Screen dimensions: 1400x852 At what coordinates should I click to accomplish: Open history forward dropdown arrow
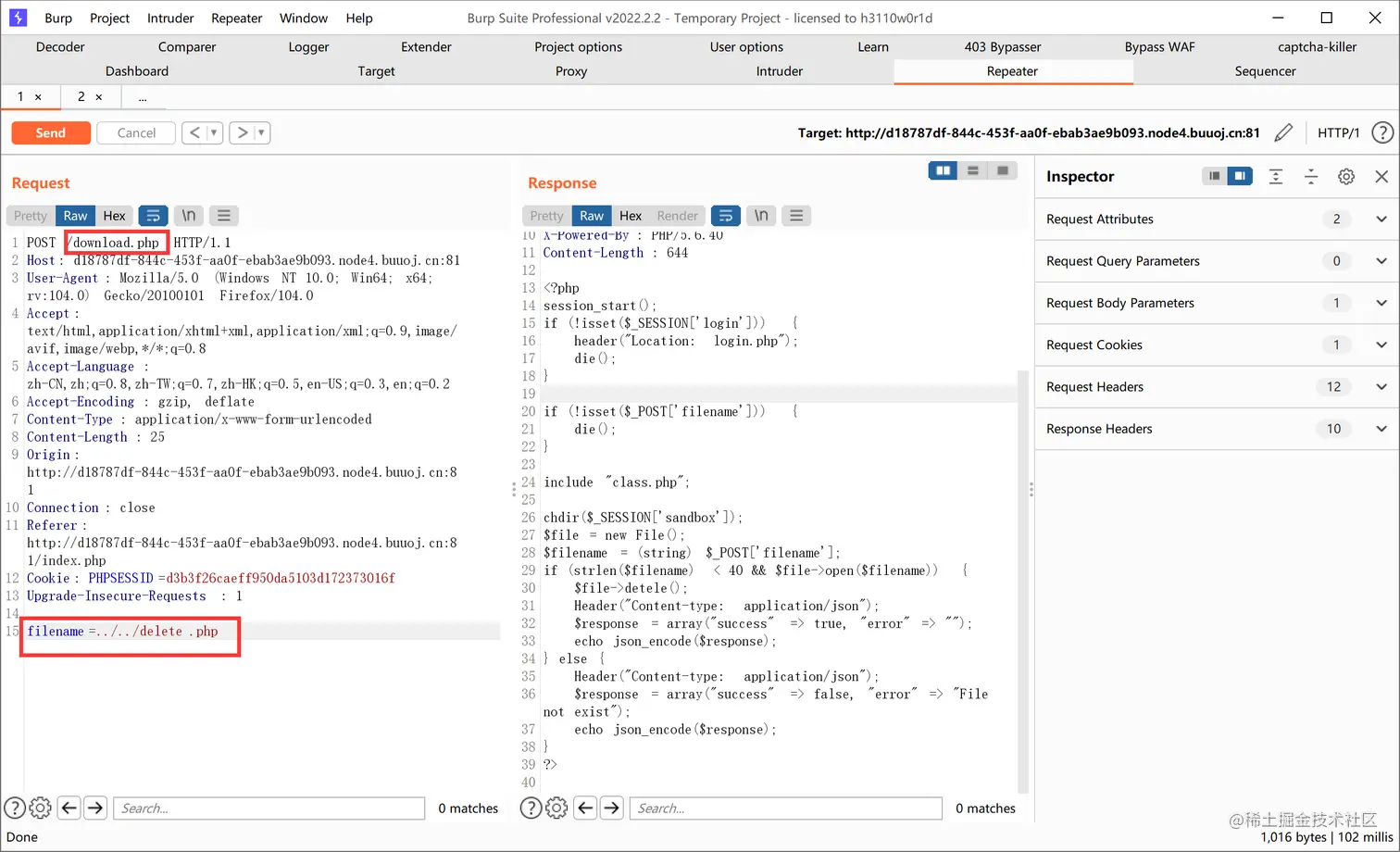pyautogui.click(x=261, y=132)
